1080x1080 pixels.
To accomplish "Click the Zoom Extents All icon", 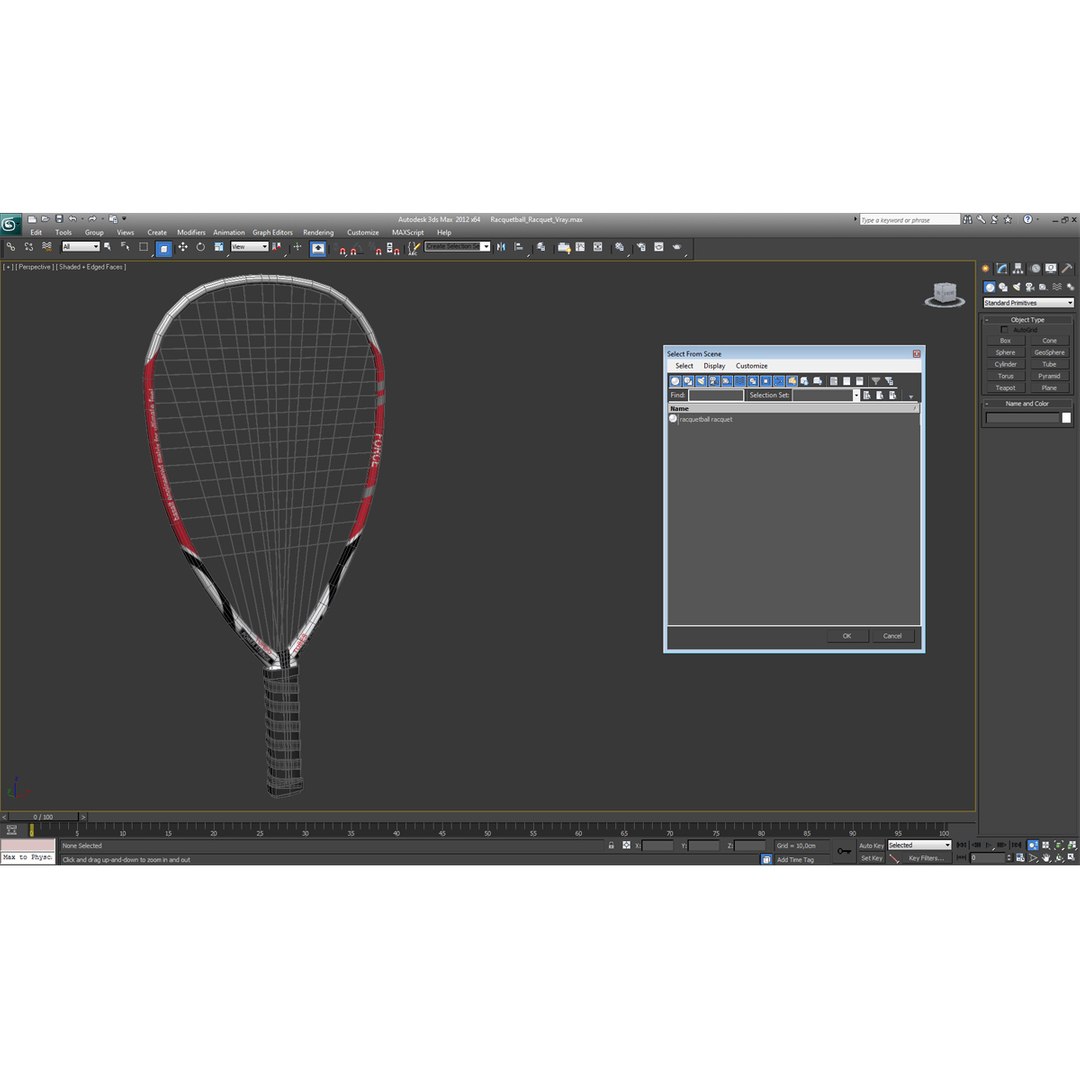I will pyautogui.click(x=1072, y=845).
